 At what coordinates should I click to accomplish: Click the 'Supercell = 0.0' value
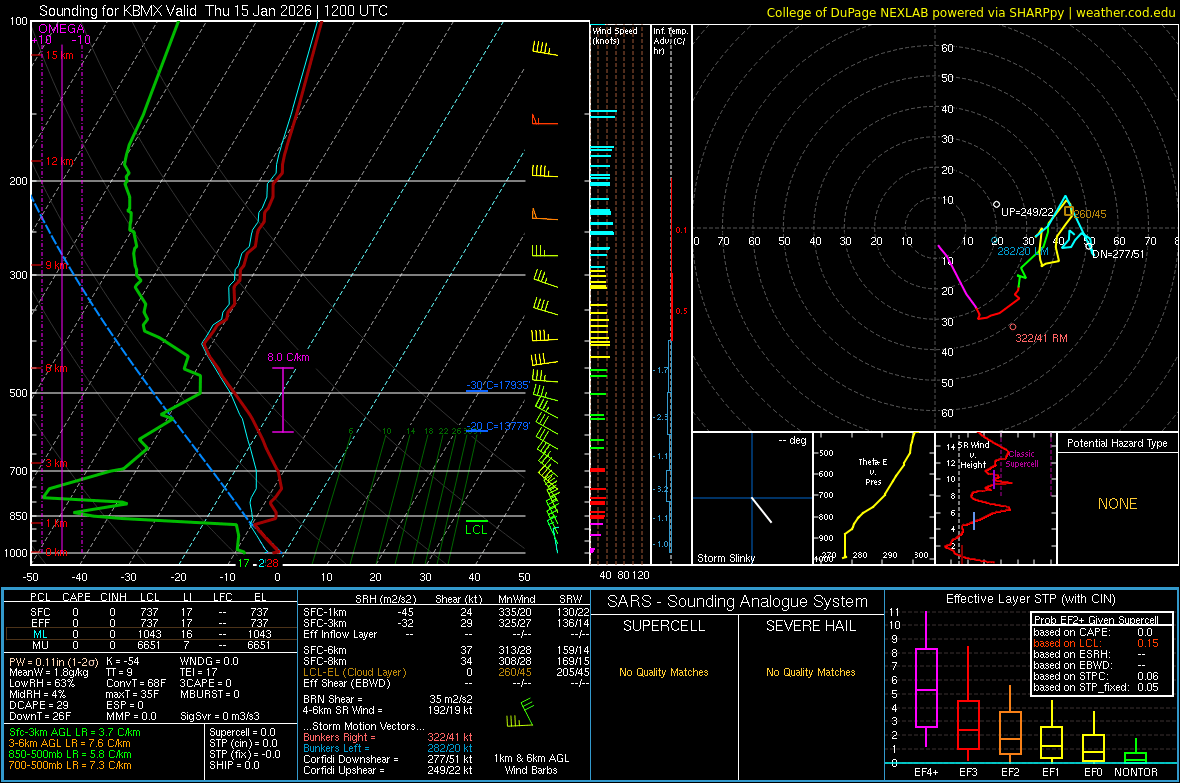[x=242, y=732]
